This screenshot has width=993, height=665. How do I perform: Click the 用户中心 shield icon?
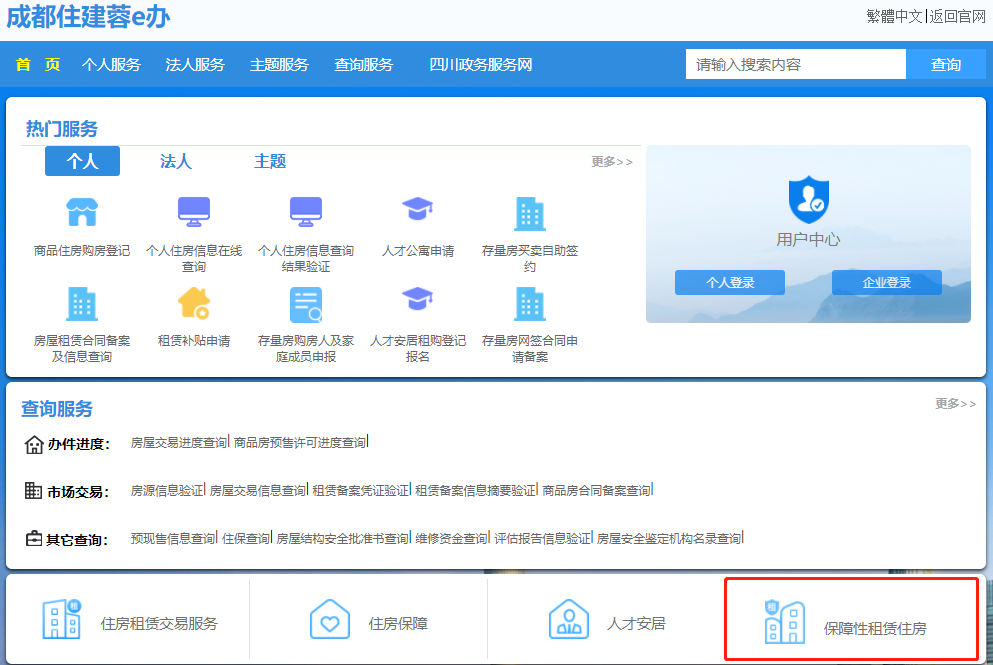tap(808, 200)
